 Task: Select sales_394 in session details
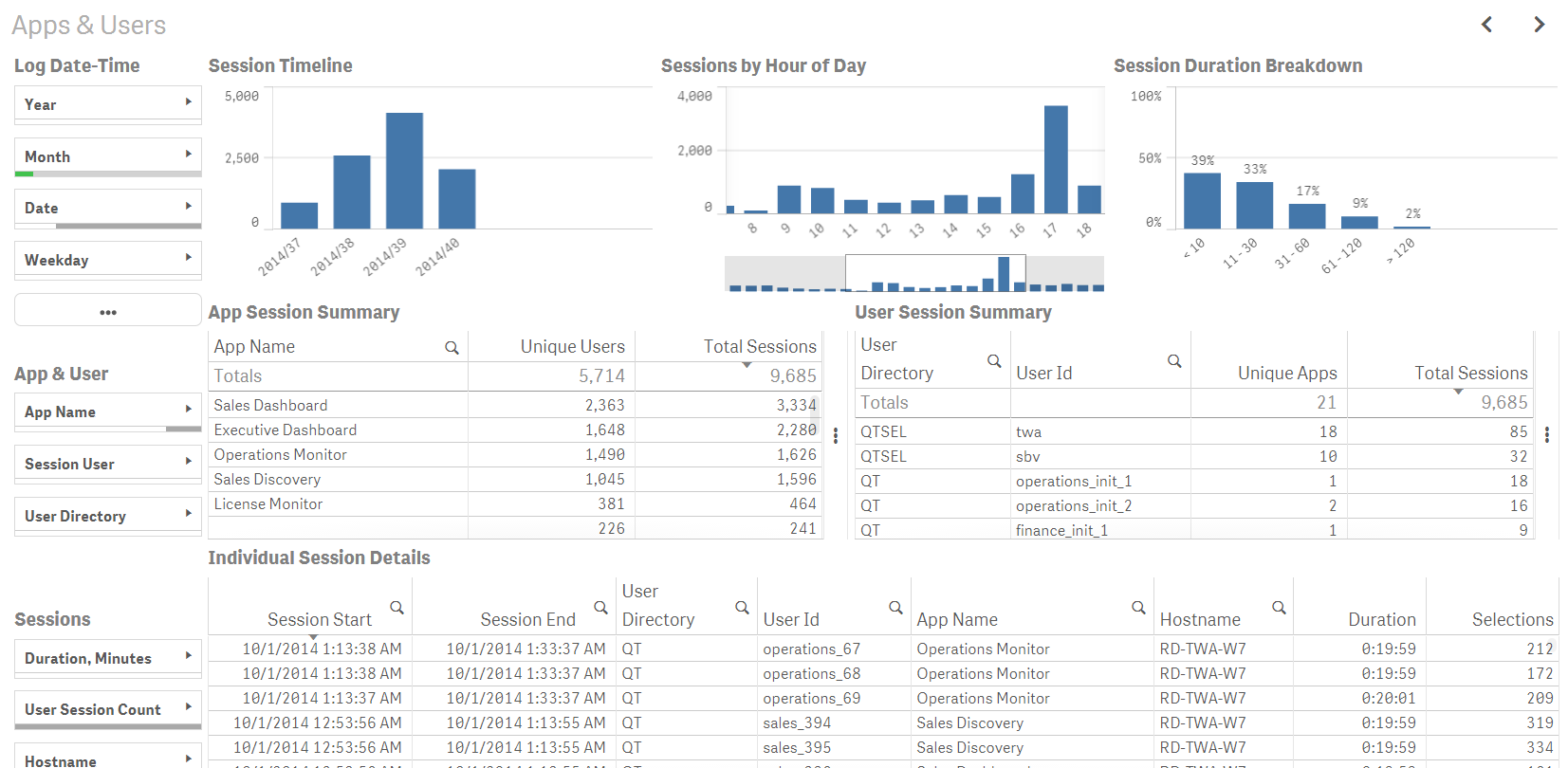(797, 722)
